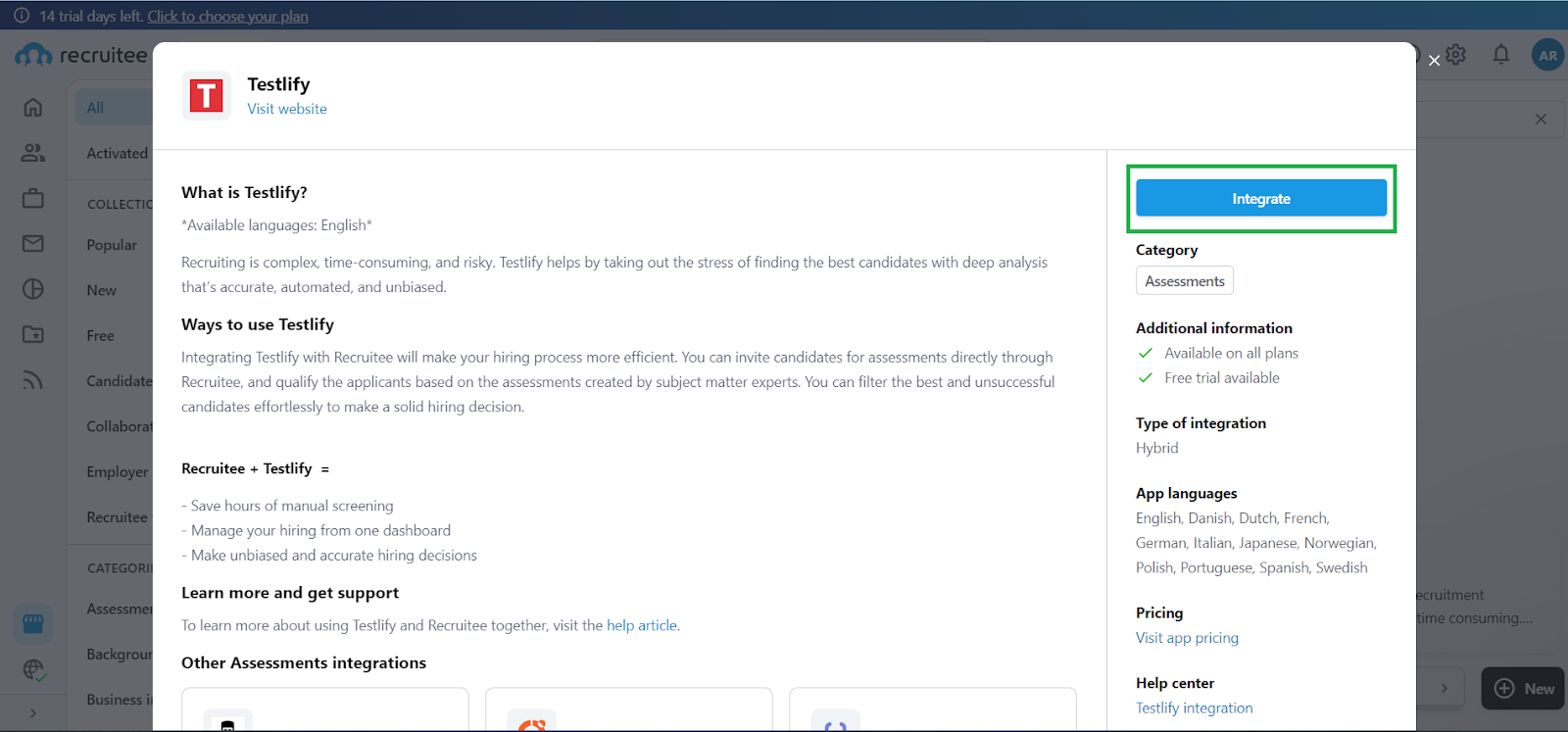Image resolution: width=1568 pixels, height=732 pixels.
Task: Click 'Other Assessments integrations' heading
Action: coord(304,663)
